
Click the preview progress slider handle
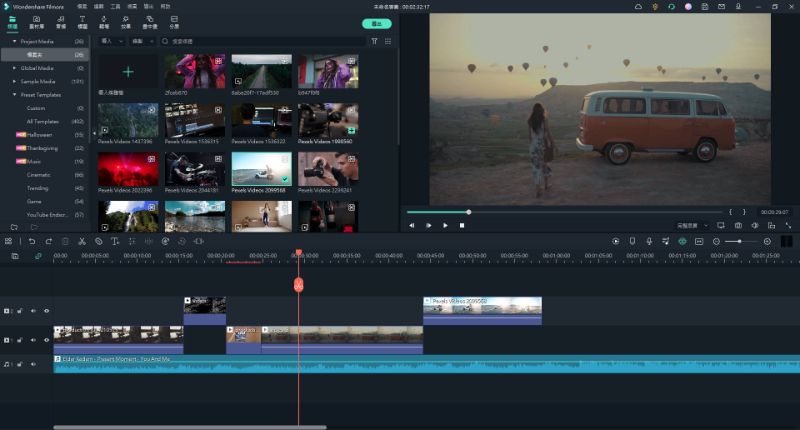(468, 212)
